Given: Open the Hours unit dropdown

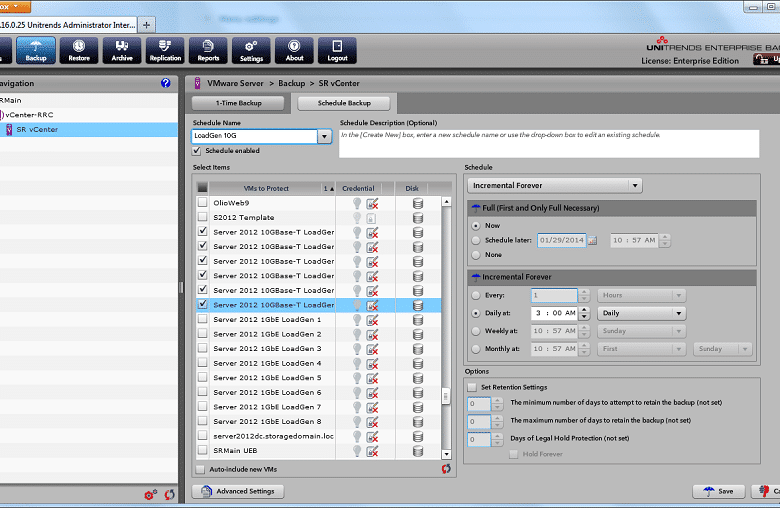Looking at the screenshot, I should click(x=642, y=295).
